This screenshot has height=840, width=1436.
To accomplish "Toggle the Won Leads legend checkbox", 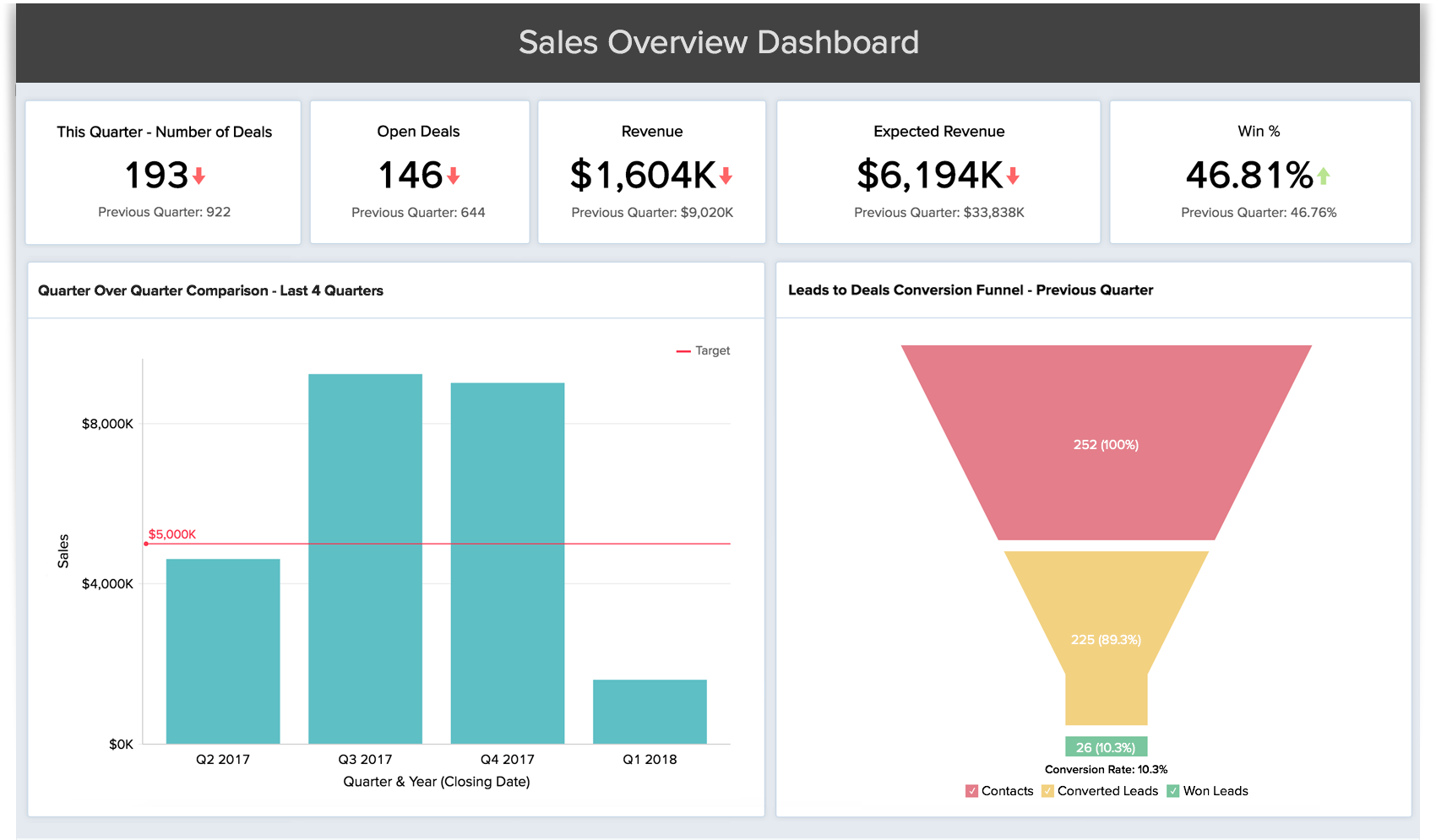I will (1173, 791).
